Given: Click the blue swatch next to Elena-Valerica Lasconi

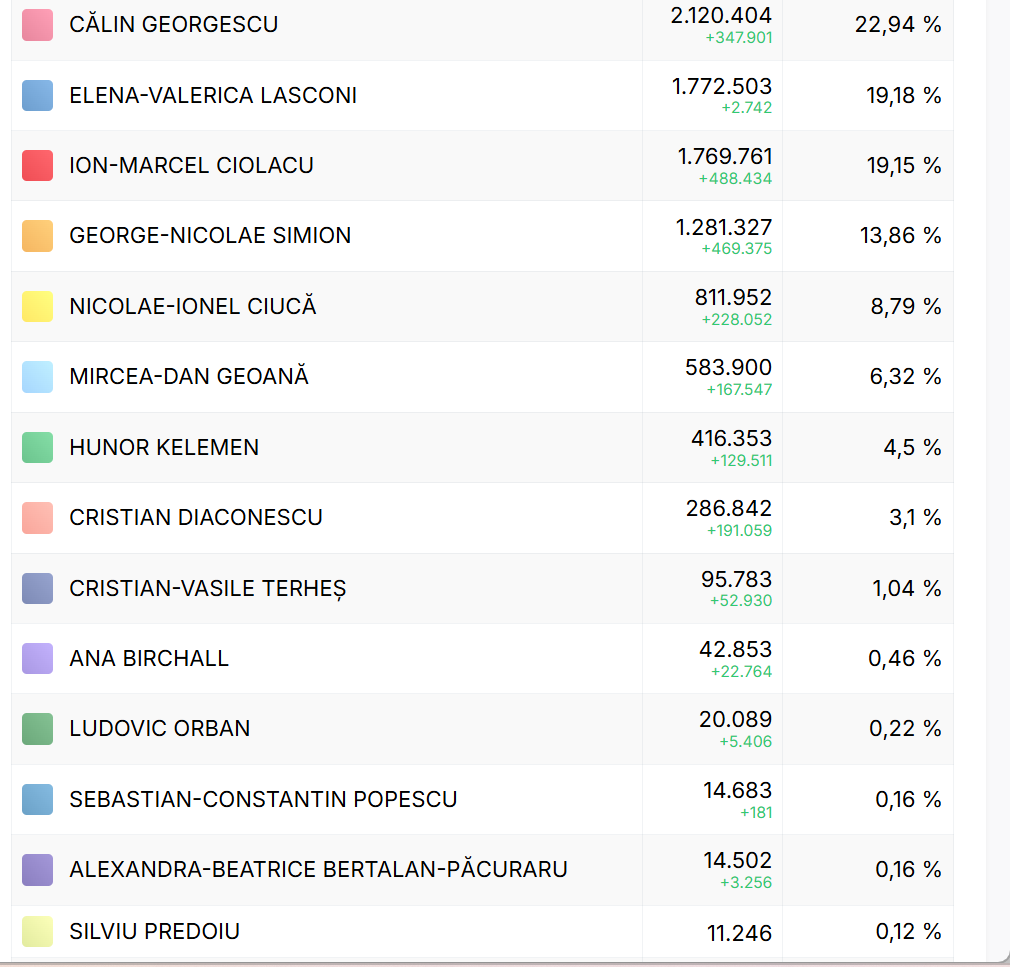Looking at the screenshot, I should [x=37, y=95].
